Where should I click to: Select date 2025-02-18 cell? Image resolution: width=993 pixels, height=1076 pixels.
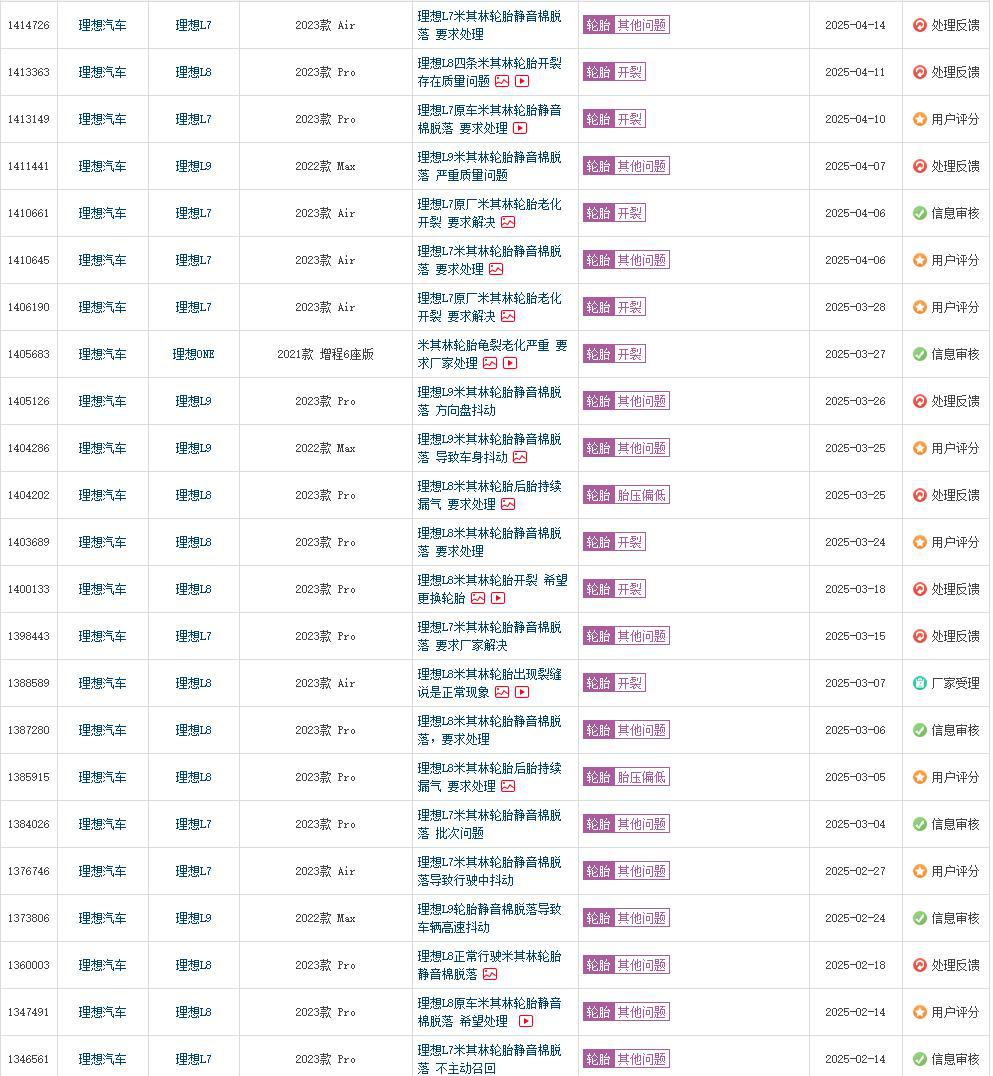855,966
